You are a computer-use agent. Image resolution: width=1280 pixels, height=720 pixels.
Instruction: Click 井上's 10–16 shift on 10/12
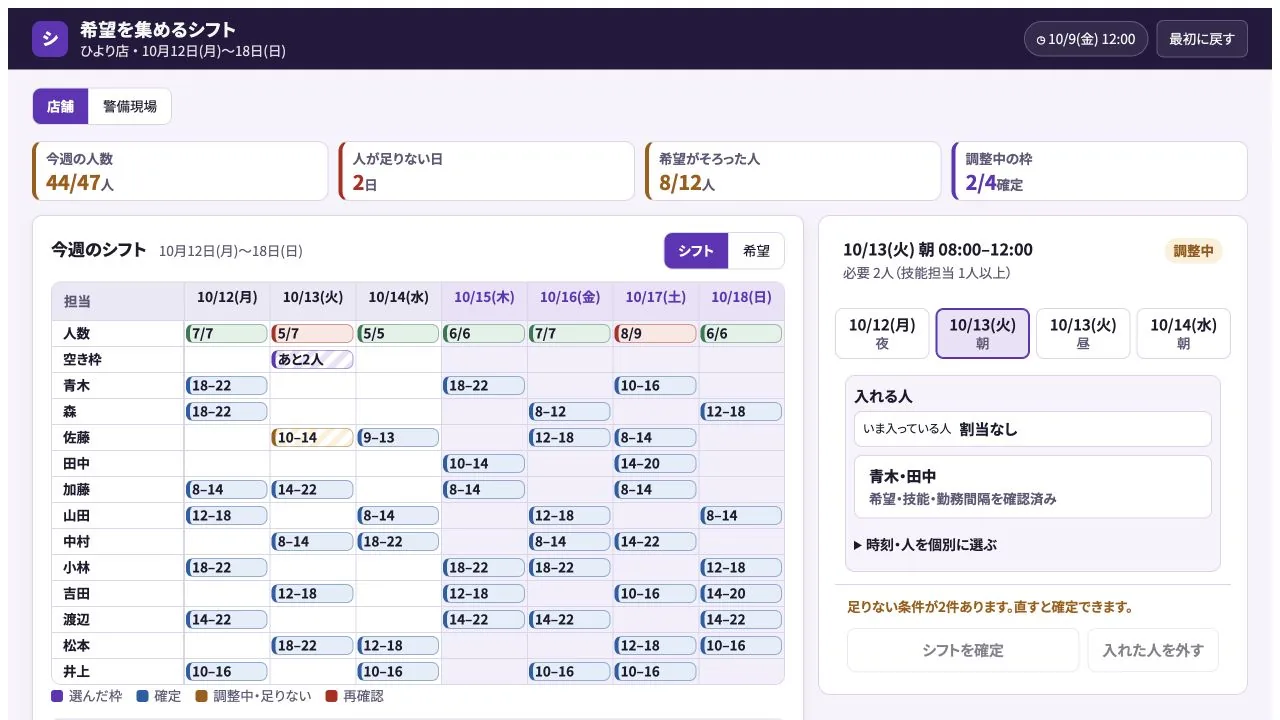[x=226, y=671]
